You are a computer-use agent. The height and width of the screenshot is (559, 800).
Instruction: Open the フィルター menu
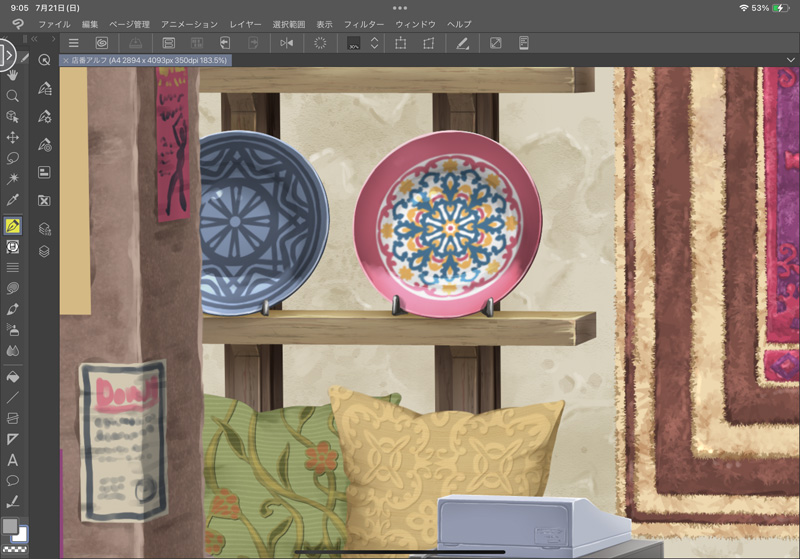(363, 23)
